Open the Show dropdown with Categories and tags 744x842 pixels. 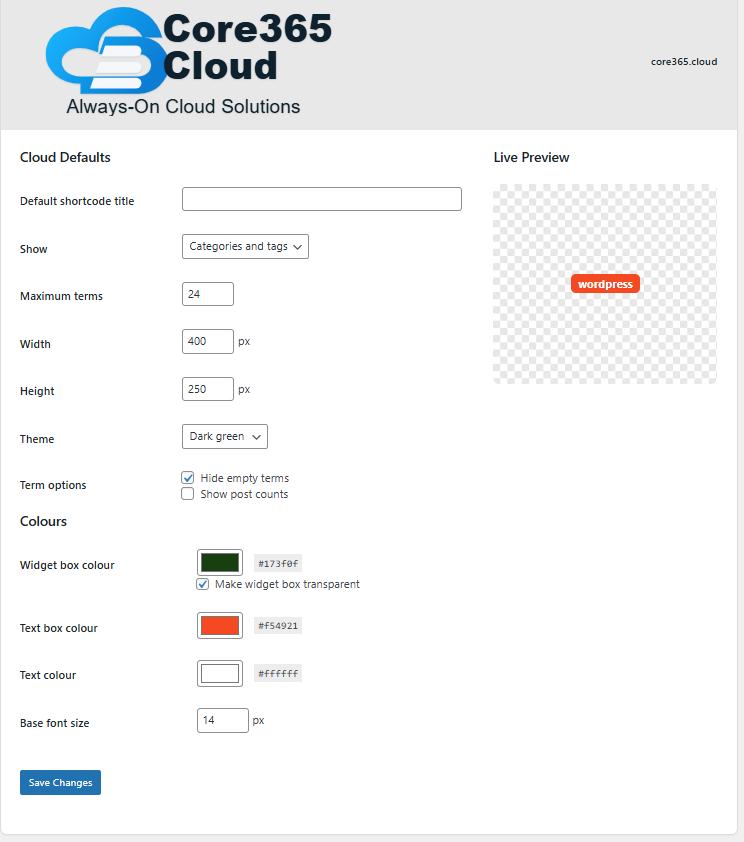245,246
